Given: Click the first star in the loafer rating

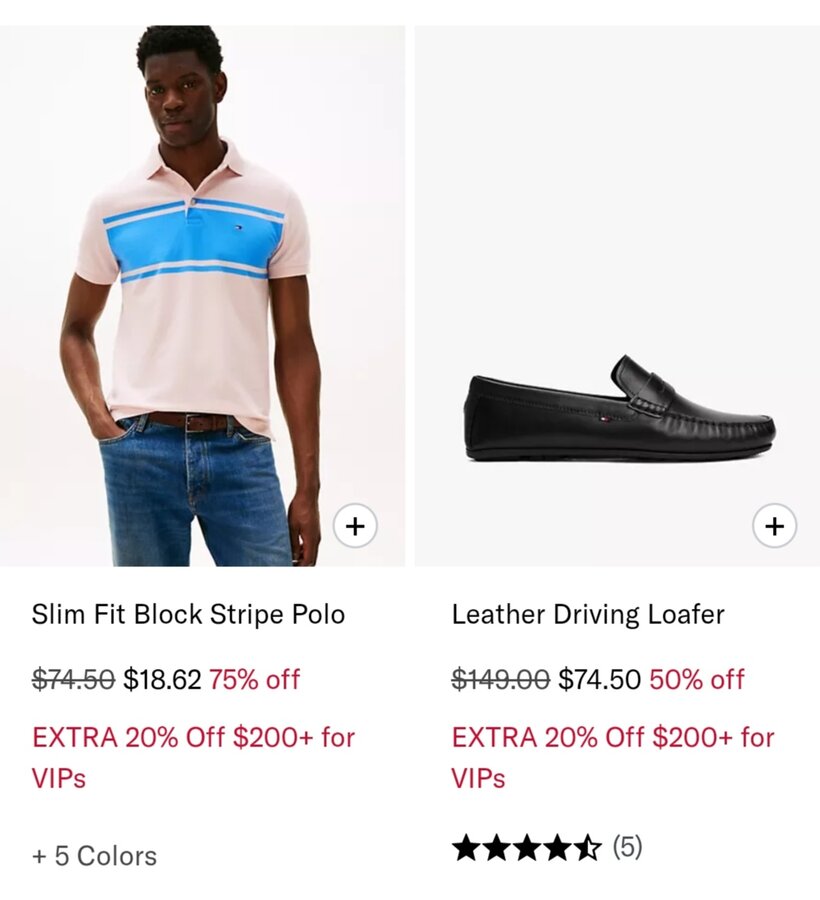Looking at the screenshot, I should point(466,849).
